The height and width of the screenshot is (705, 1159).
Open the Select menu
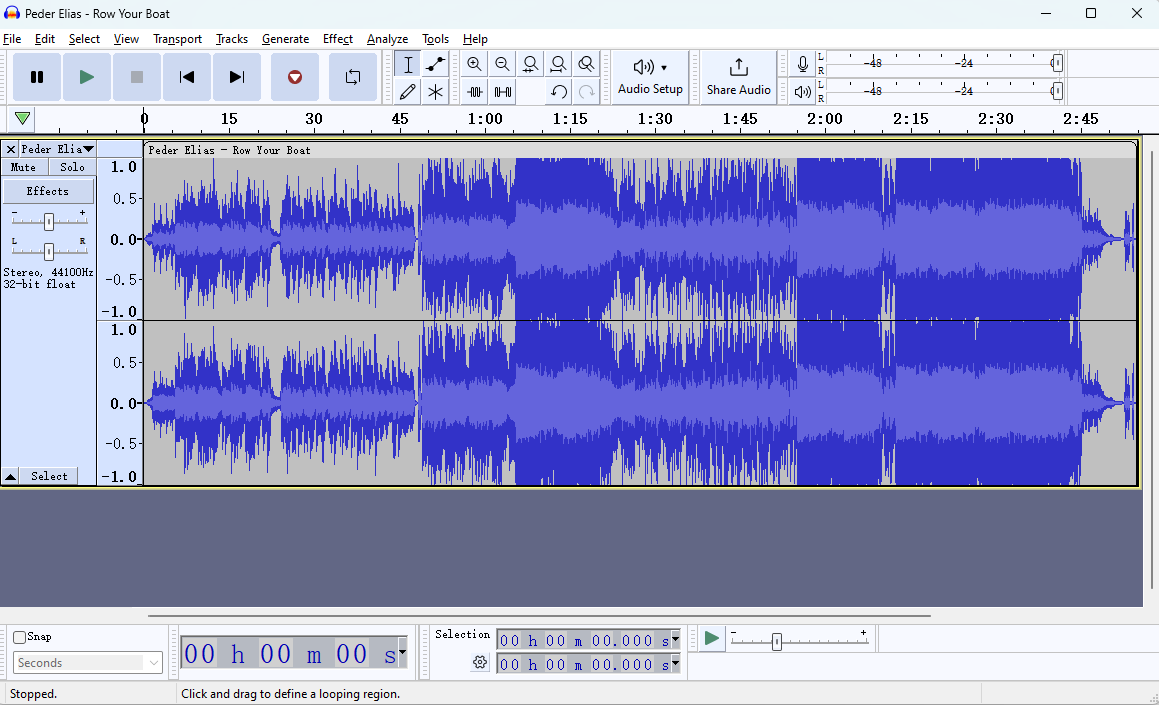click(x=84, y=39)
